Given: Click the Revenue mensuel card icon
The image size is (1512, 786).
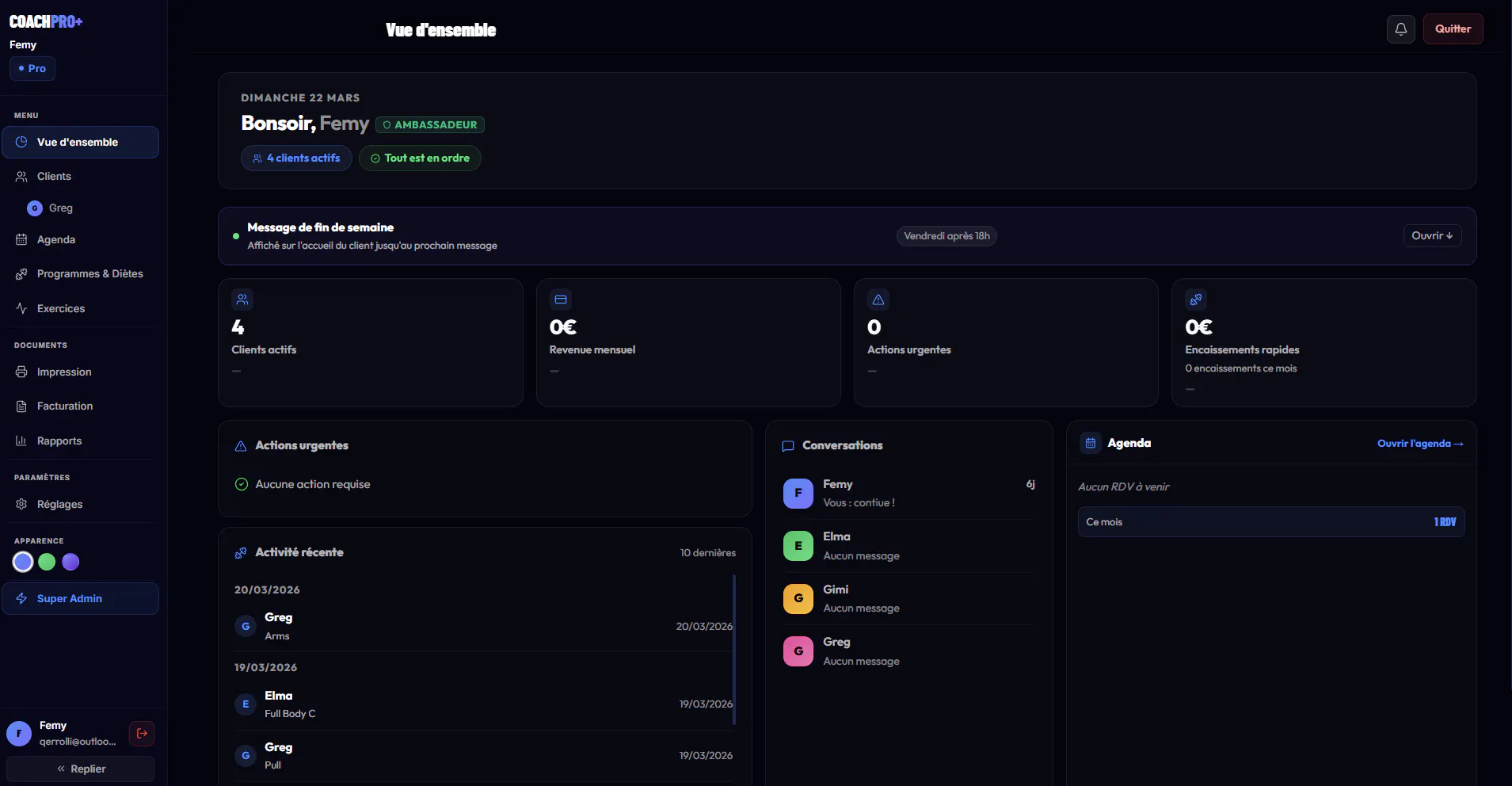Looking at the screenshot, I should [x=561, y=300].
